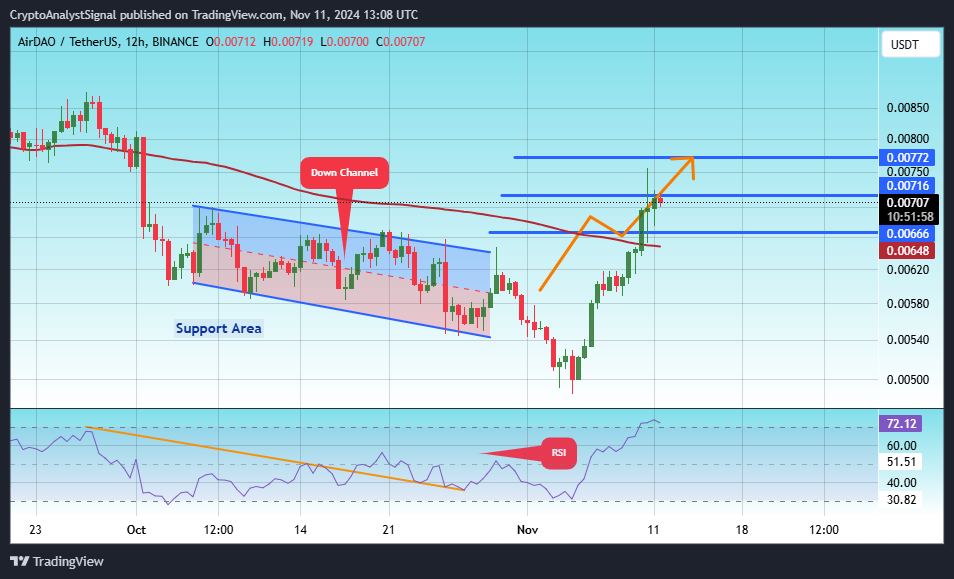The height and width of the screenshot is (579, 954).
Task: Click the 0.00620 price axis label
Action: click(908, 269)
